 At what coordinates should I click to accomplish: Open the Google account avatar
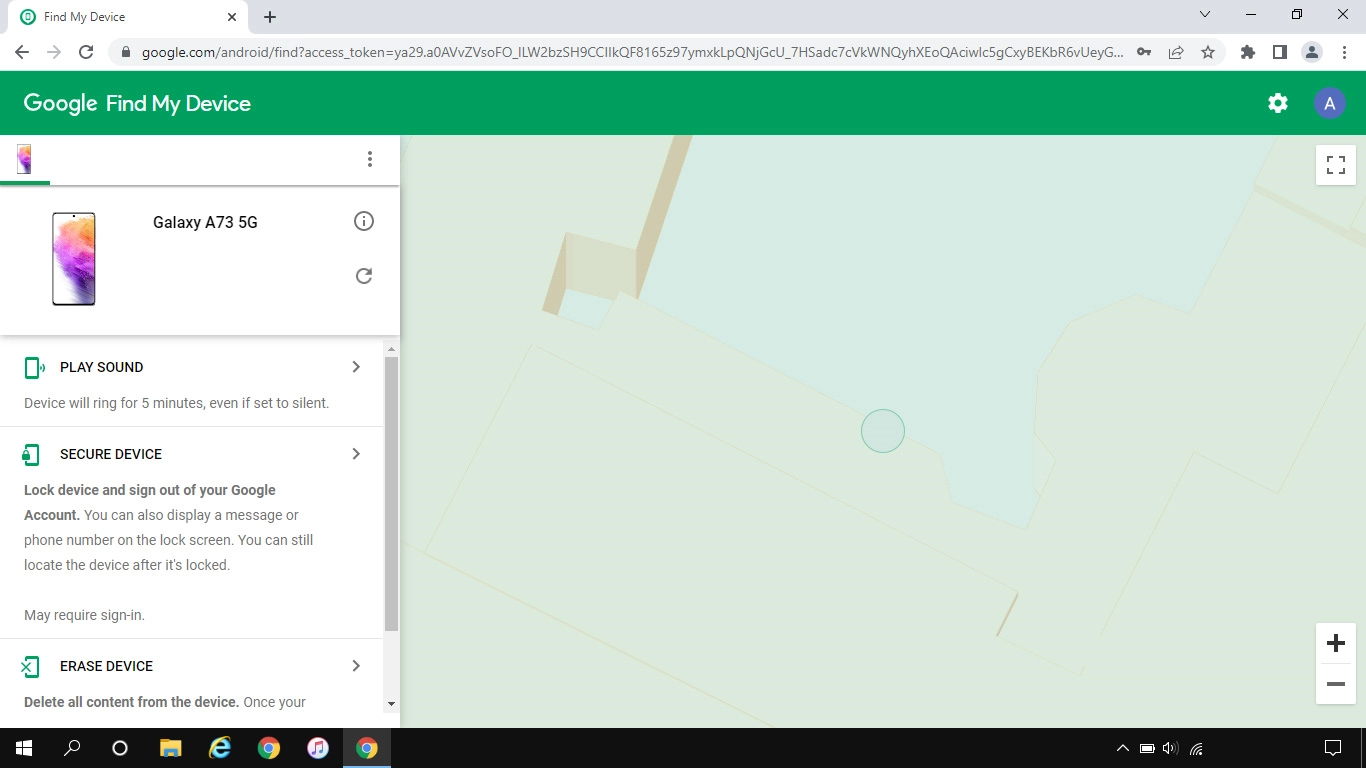pos(1329,103)
